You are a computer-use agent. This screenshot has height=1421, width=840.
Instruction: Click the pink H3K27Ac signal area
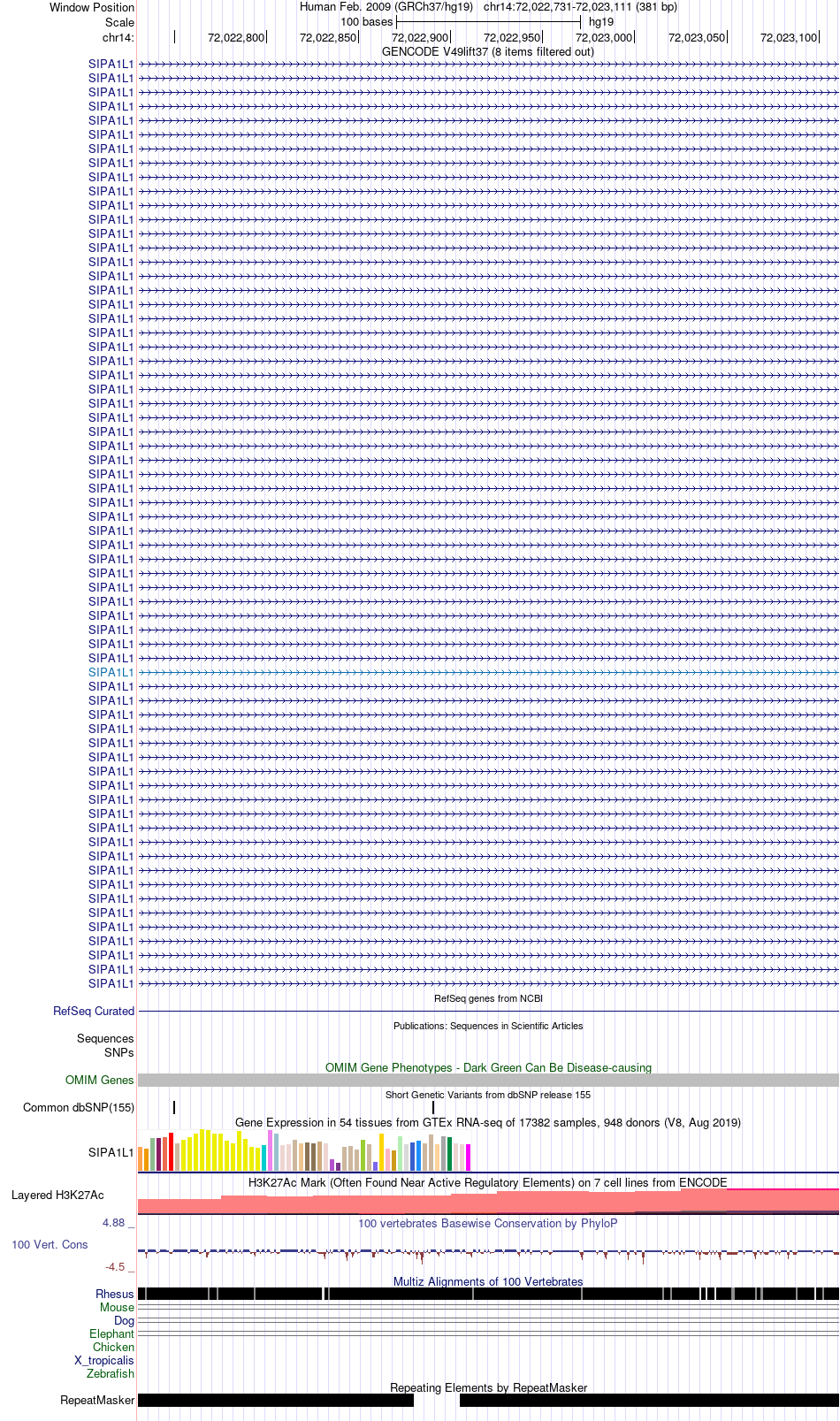point(488,1203)
